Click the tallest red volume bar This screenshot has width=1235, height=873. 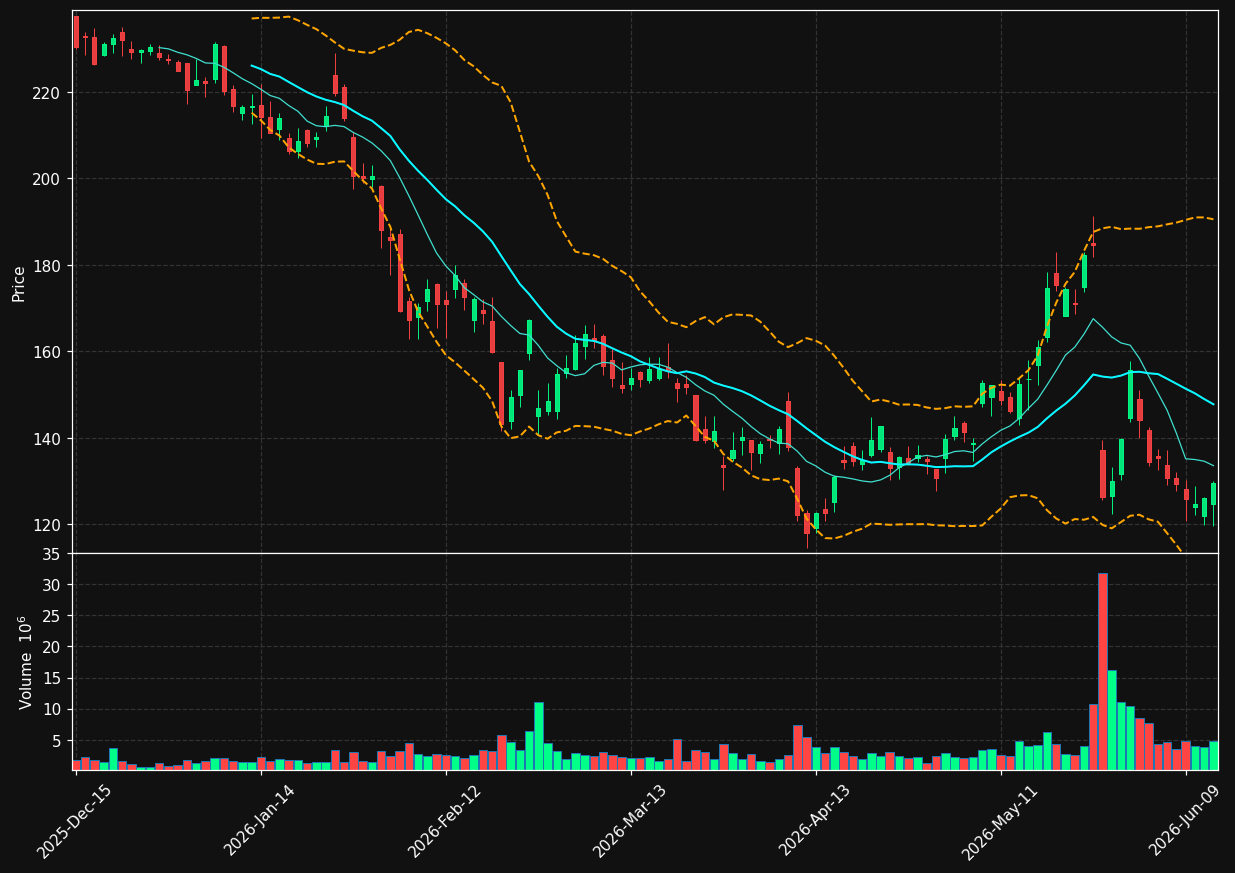1103,671
